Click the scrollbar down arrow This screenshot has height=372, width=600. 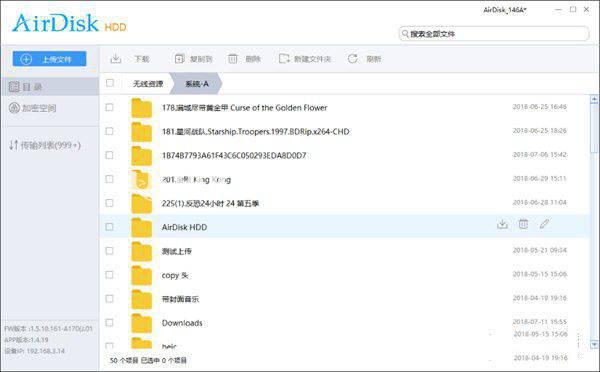point(594,344)
